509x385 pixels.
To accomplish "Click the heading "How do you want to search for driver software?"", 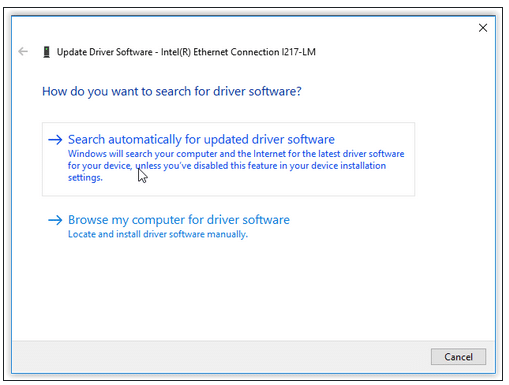I will point(172,91).
